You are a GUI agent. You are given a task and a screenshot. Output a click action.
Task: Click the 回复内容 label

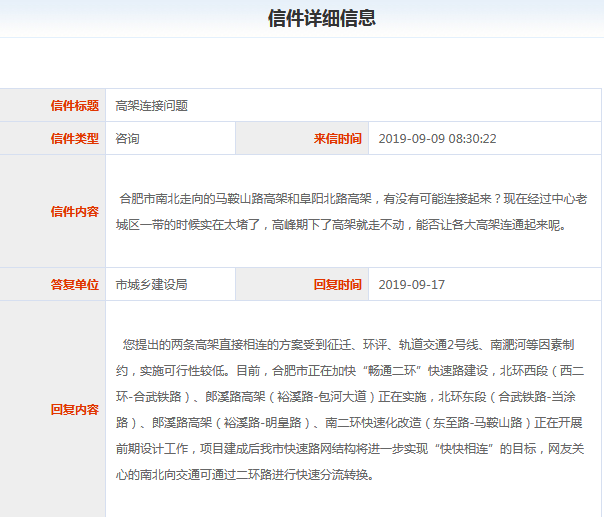pos(75,409)
